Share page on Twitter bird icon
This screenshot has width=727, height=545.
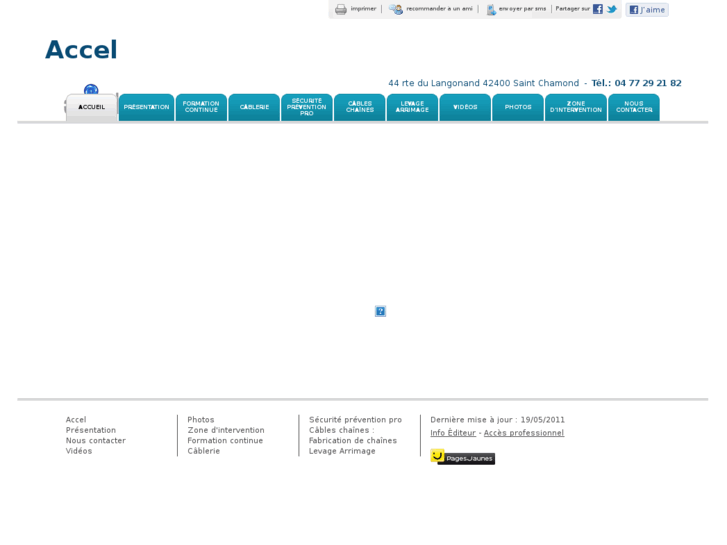pos(612,9)
